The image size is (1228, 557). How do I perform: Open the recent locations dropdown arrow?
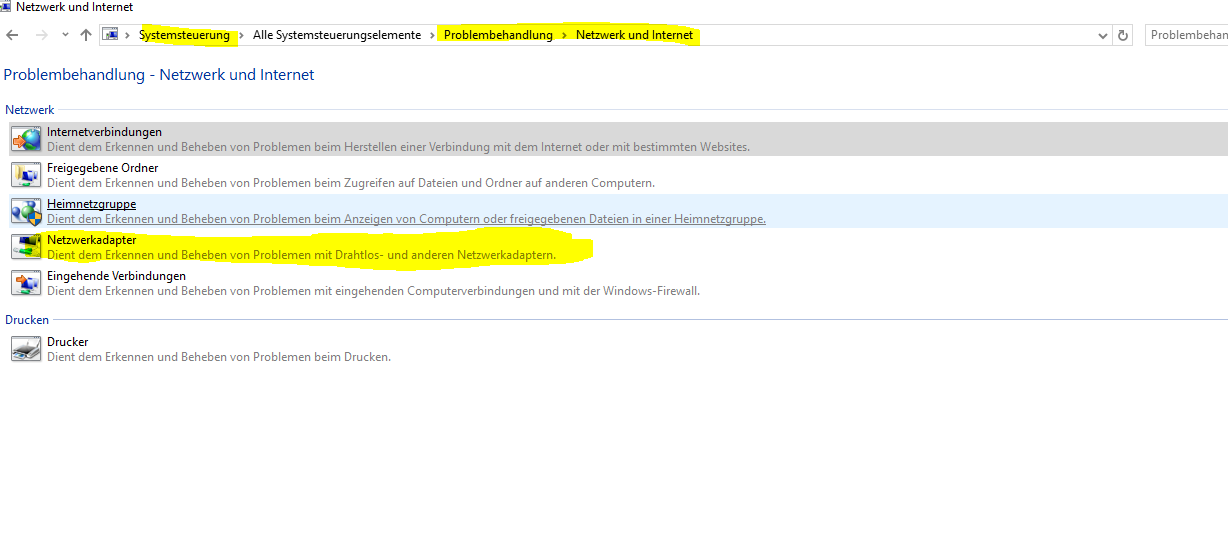(65, 35)
